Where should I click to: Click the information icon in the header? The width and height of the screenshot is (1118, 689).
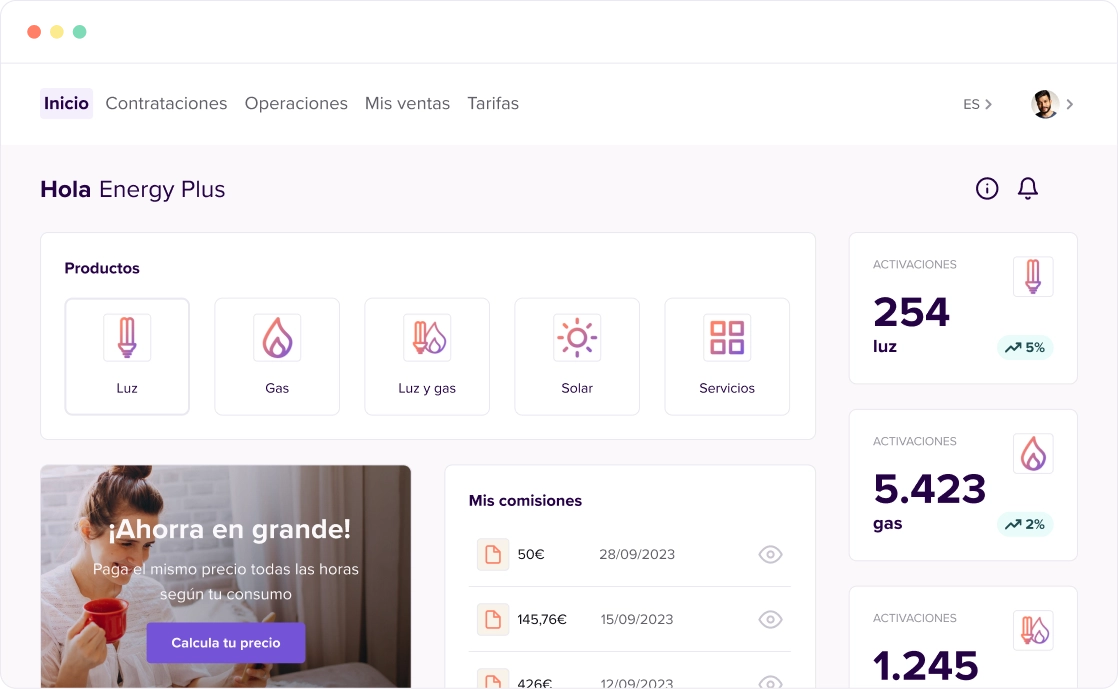987,188
